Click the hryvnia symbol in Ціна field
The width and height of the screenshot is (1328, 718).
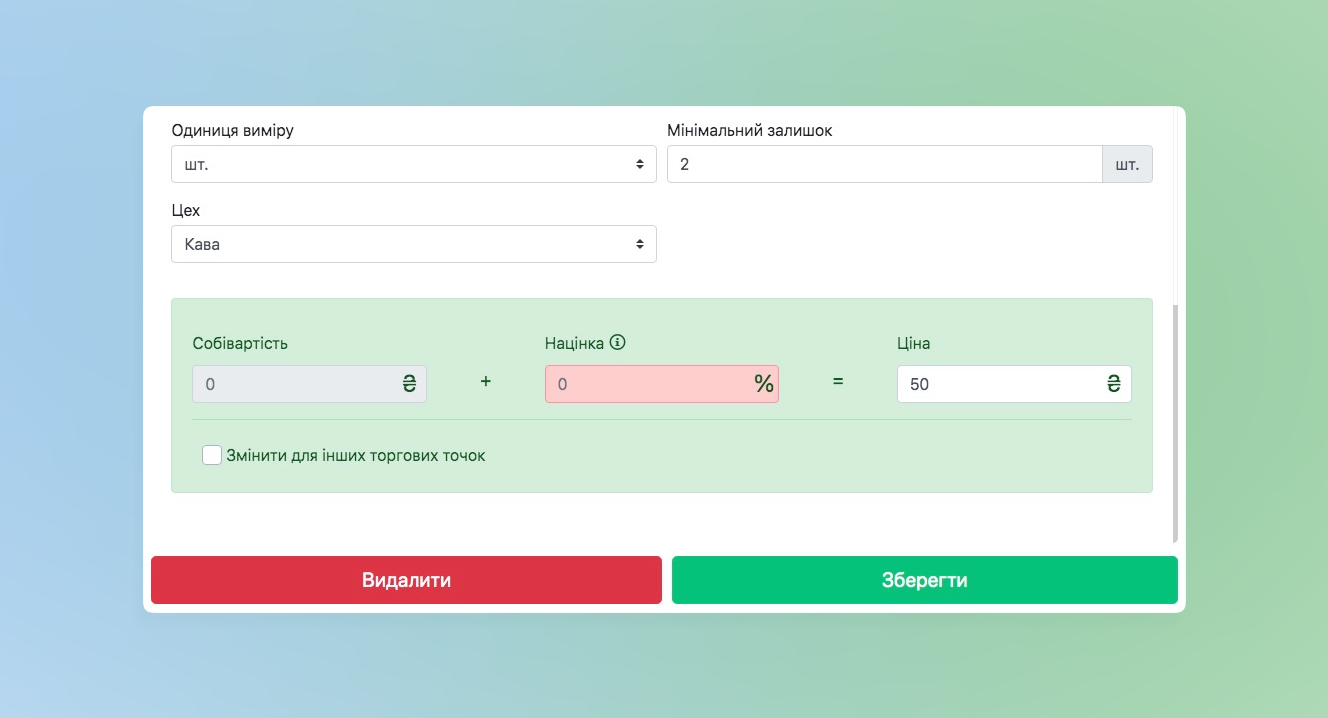coord(1113,384)
